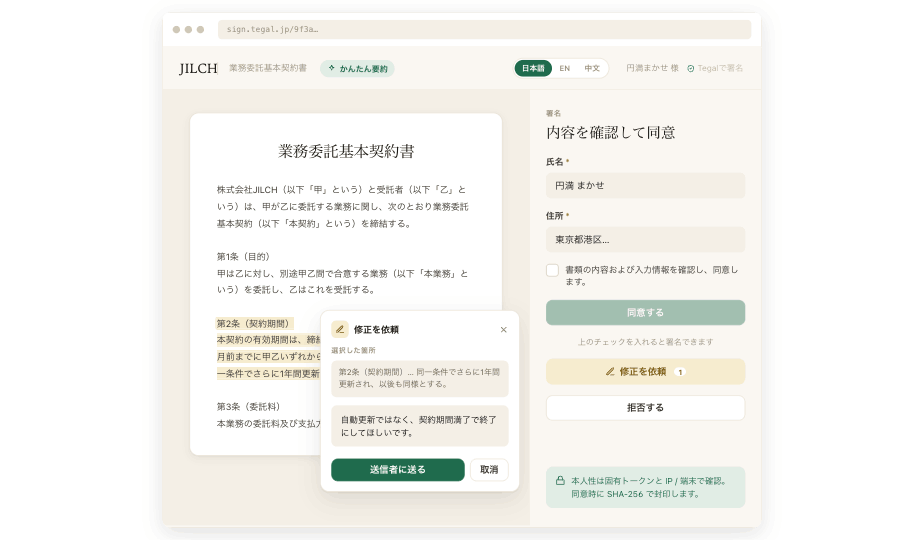Click the sparkle icon in かんたん要約
This screenshot has width=924, height=540.
pos(332,68)
